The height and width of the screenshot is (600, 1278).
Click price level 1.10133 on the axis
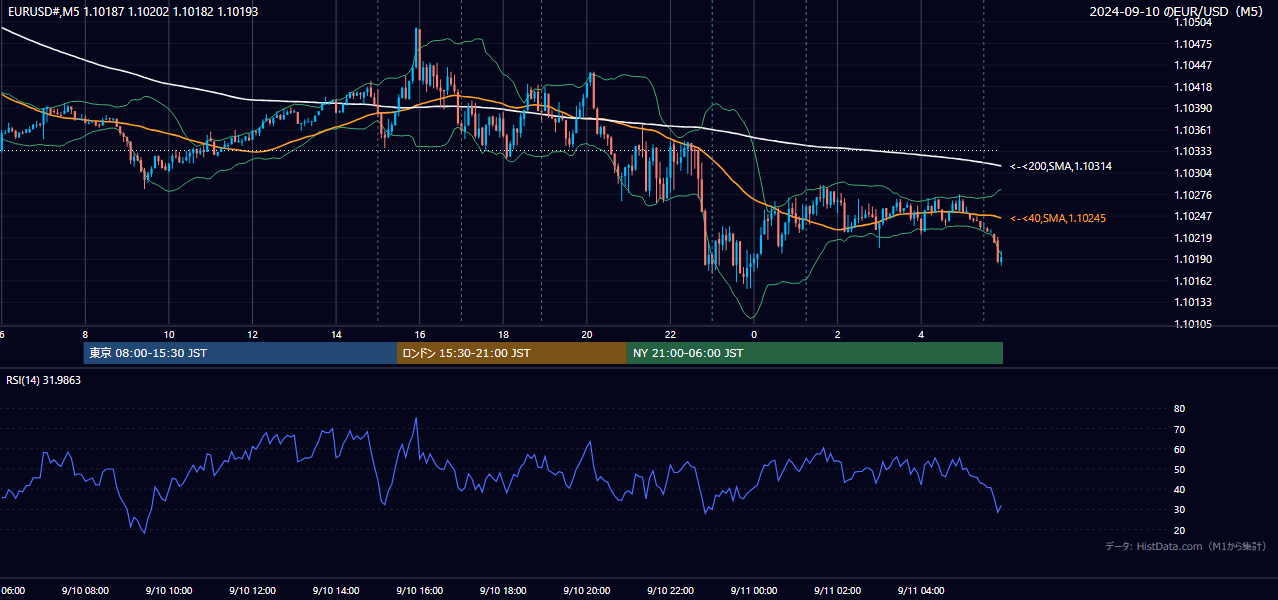1193,302
